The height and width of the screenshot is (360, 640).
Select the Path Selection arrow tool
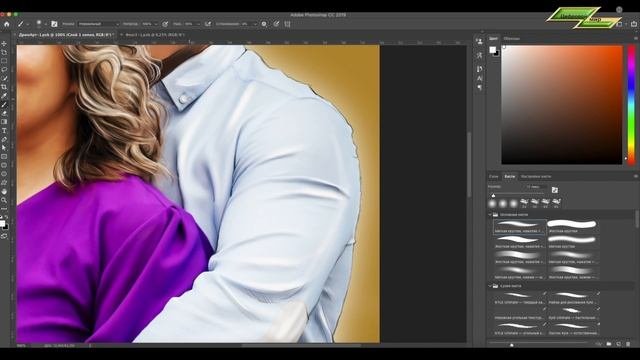point(4,148)
